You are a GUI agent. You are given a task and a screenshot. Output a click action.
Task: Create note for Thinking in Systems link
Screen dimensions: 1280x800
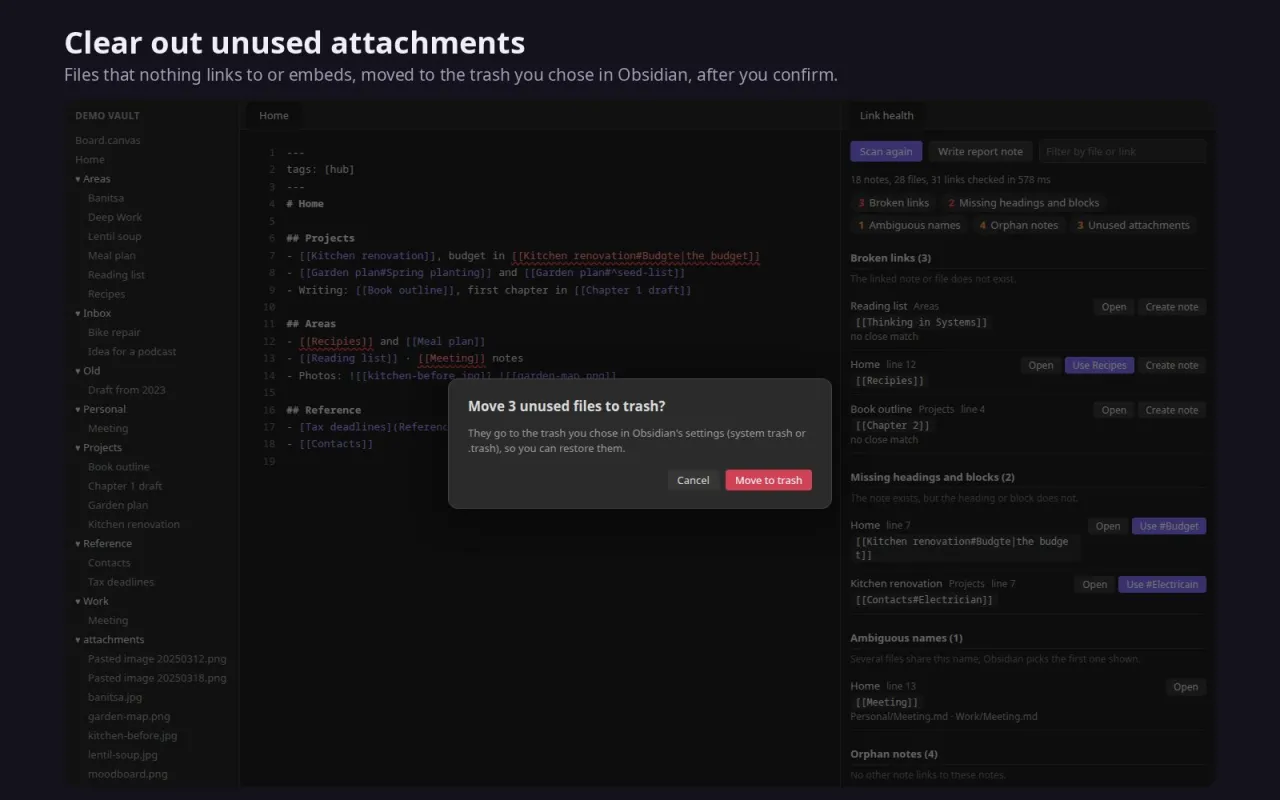1172,307
